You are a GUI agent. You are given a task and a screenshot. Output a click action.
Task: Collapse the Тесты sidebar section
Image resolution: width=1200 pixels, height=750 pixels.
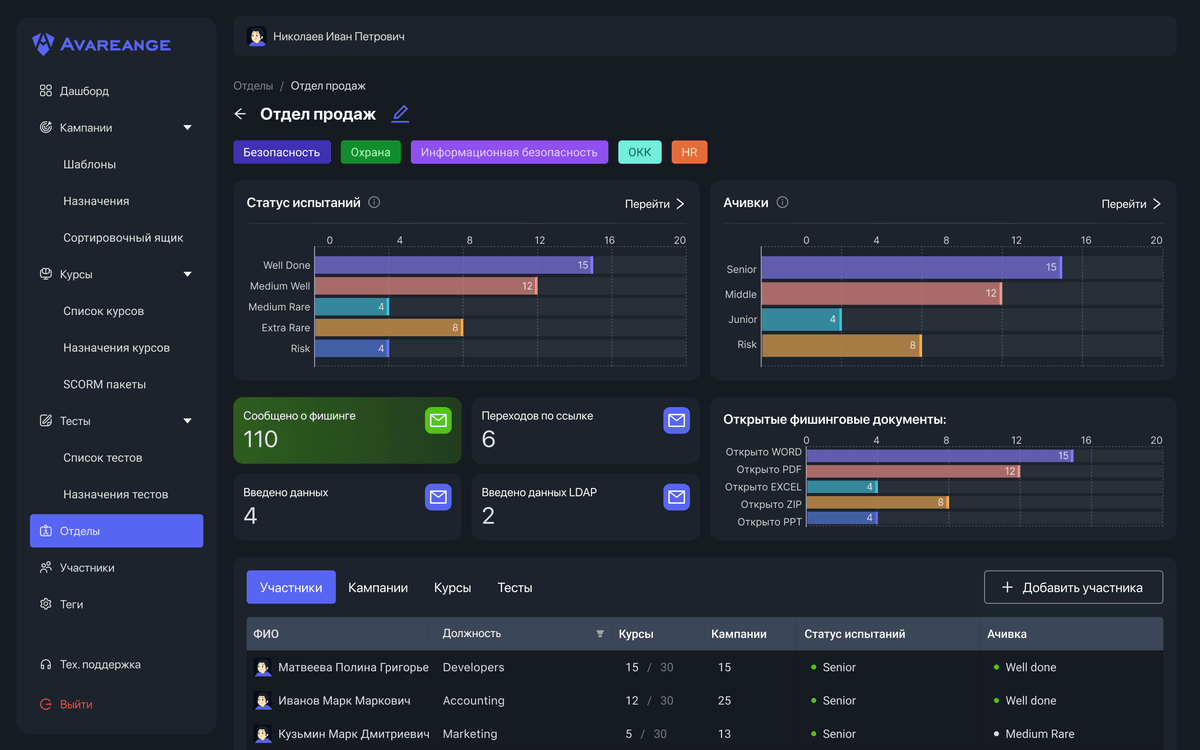click(187, 421)
